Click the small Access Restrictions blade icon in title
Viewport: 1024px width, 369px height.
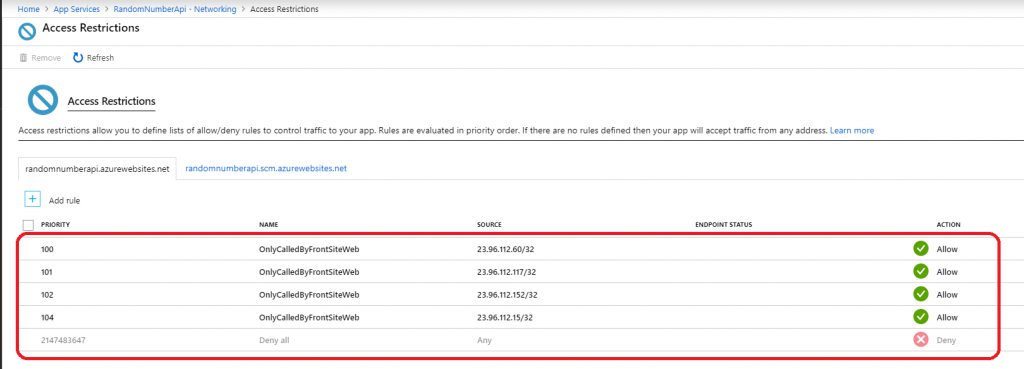tap(27, 31)
